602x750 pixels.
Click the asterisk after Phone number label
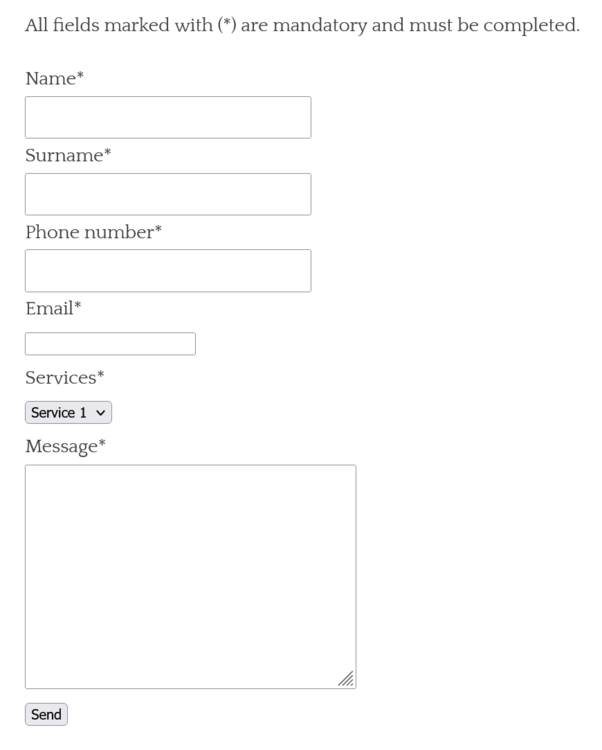coord(158,230)
